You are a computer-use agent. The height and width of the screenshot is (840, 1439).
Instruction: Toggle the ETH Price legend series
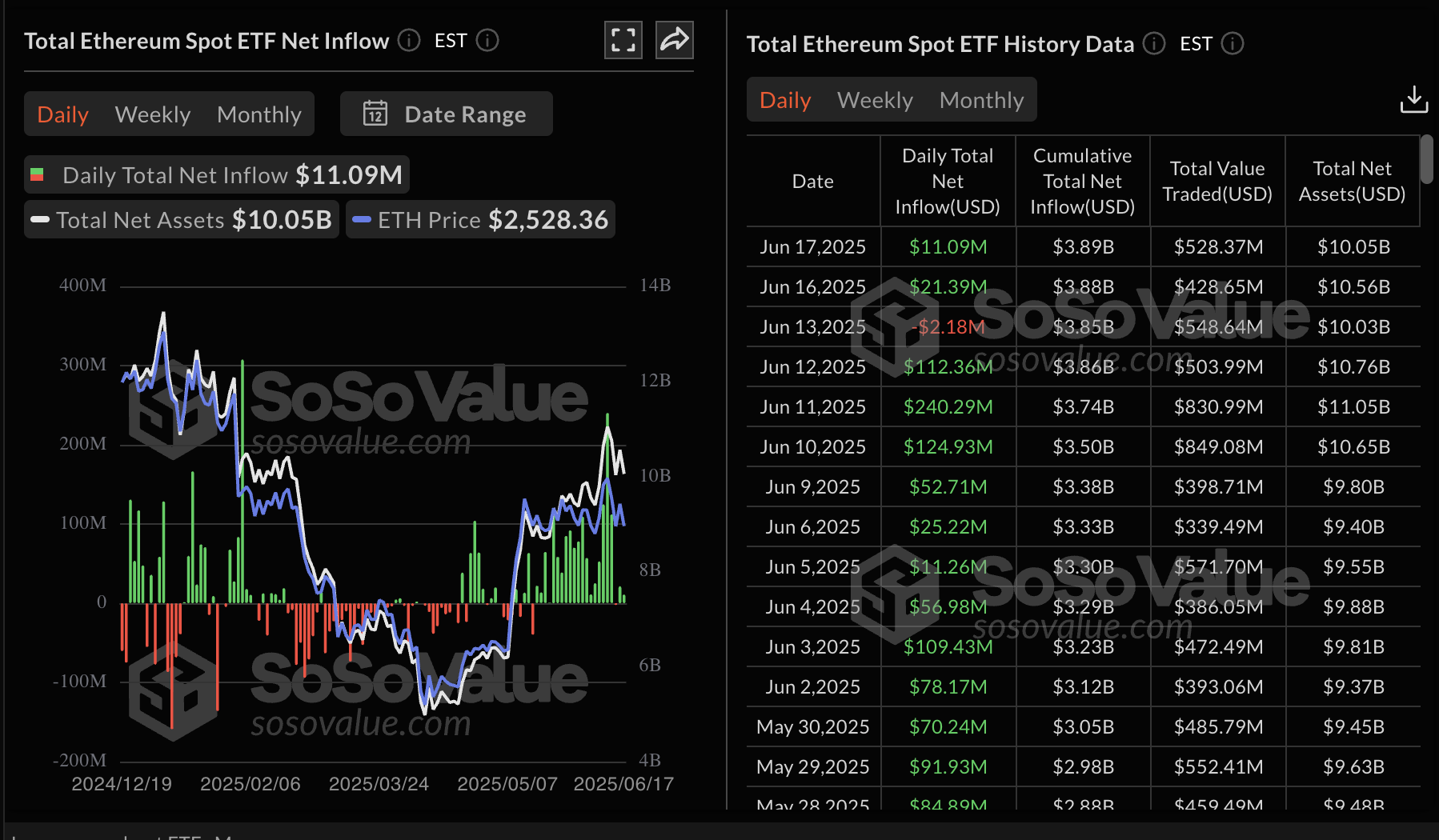click(480, 219)
